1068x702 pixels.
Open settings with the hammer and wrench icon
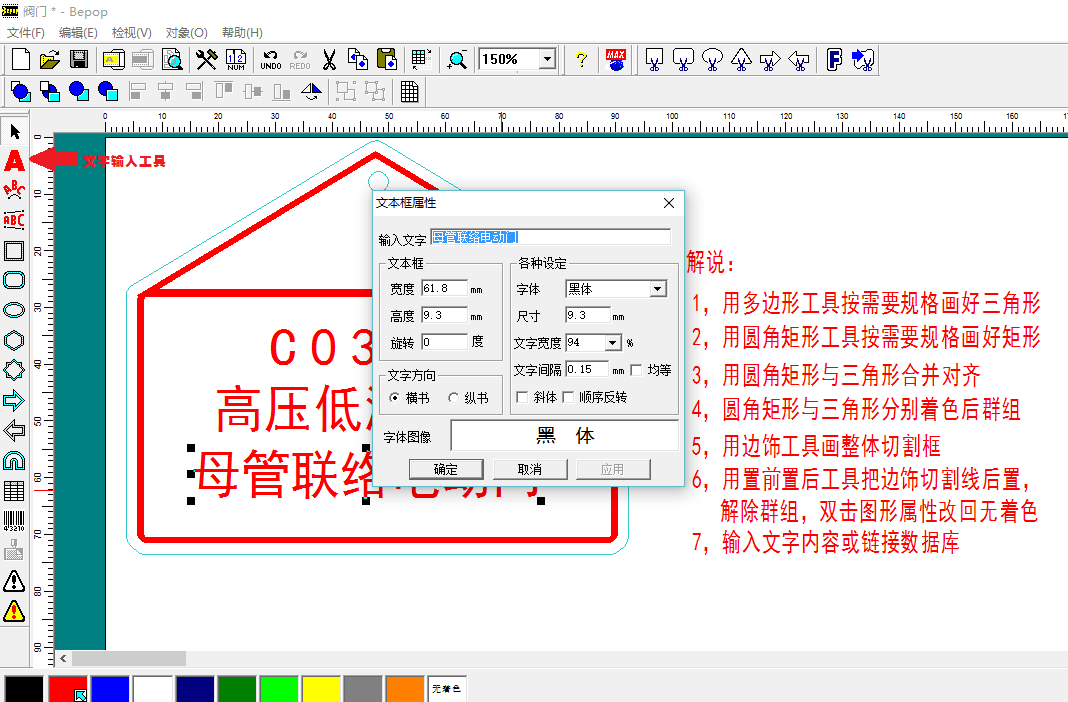click(206, 60)
